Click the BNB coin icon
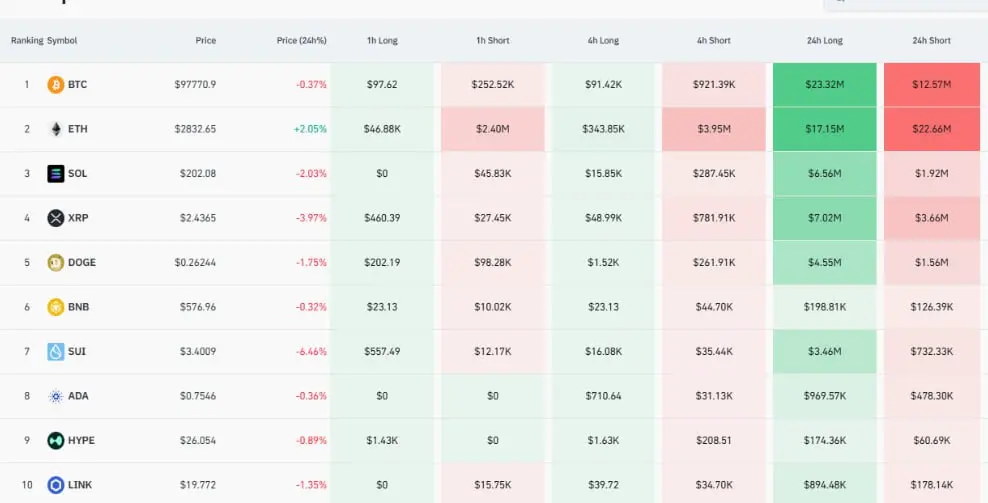Image resolution: width=988 pixels, height=503 pixels. [x=56, y=307]
